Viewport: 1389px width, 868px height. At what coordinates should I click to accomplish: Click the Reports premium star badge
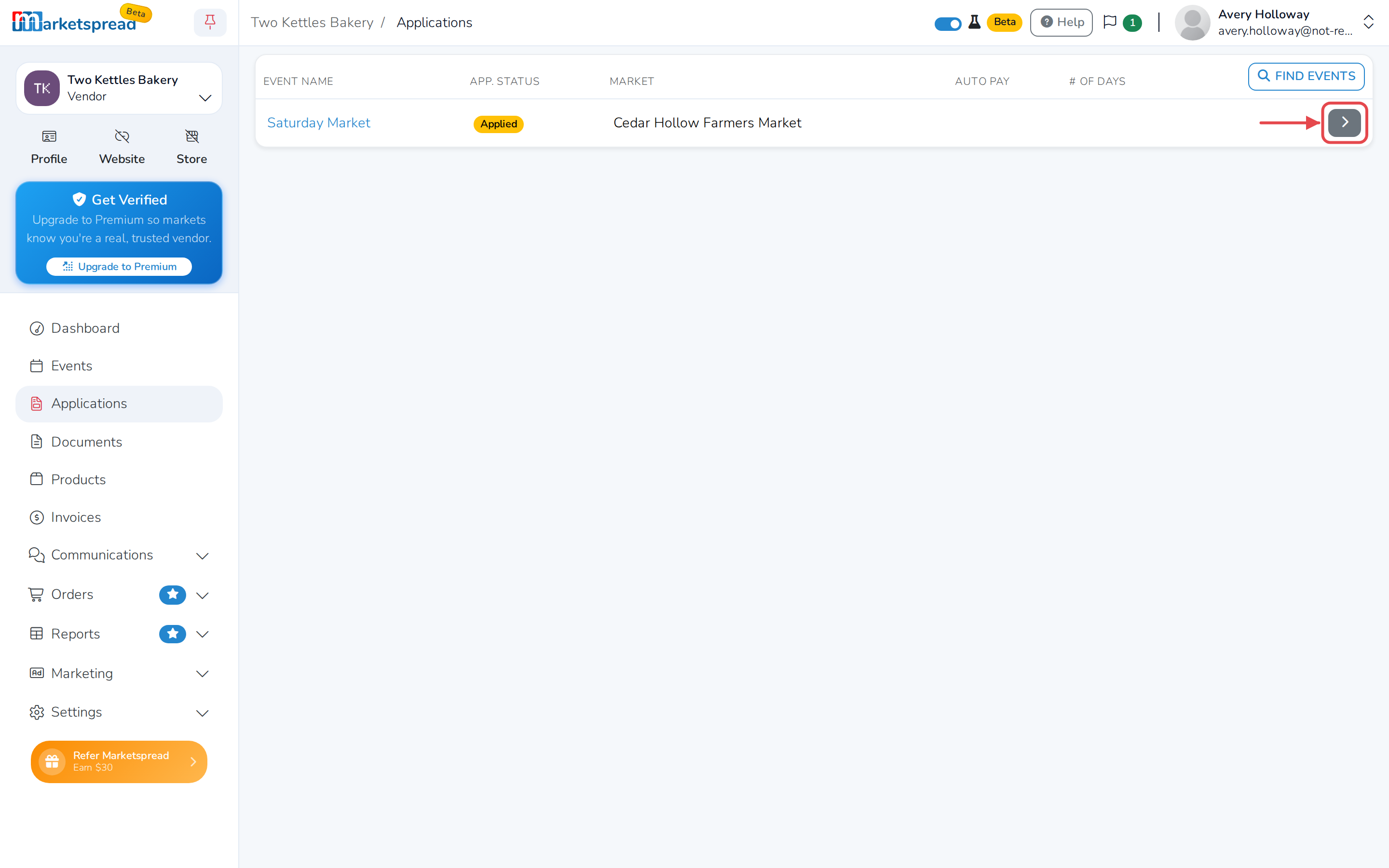[172, 634]
